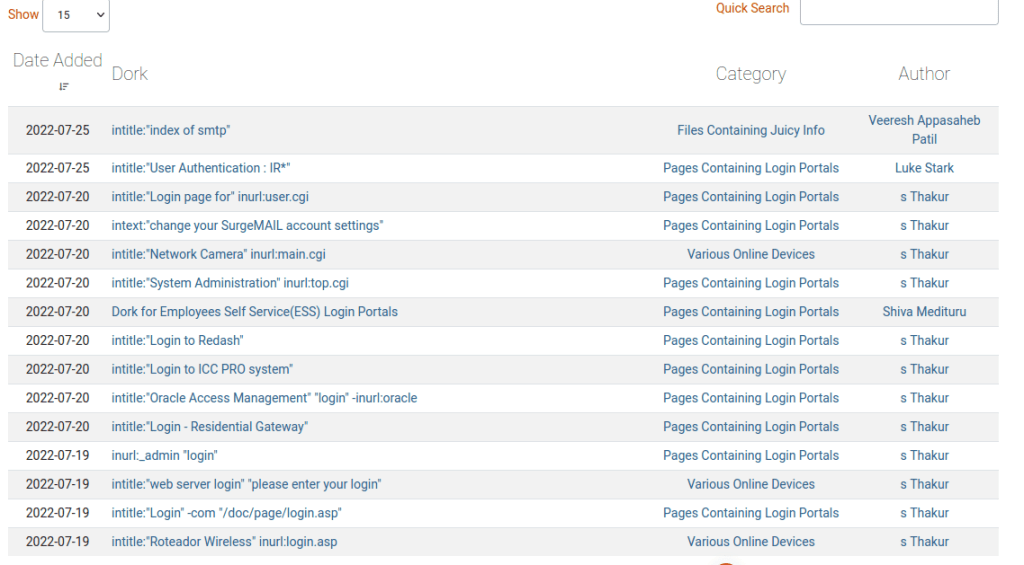The height and width of the screenshot is (565, 1024).
Task: Click the Dork column header
Action: click(130, 74)
